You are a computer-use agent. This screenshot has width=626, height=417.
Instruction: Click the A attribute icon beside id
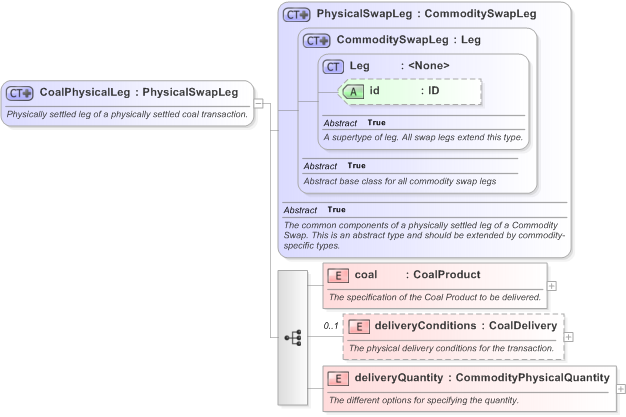coord(352,92)
